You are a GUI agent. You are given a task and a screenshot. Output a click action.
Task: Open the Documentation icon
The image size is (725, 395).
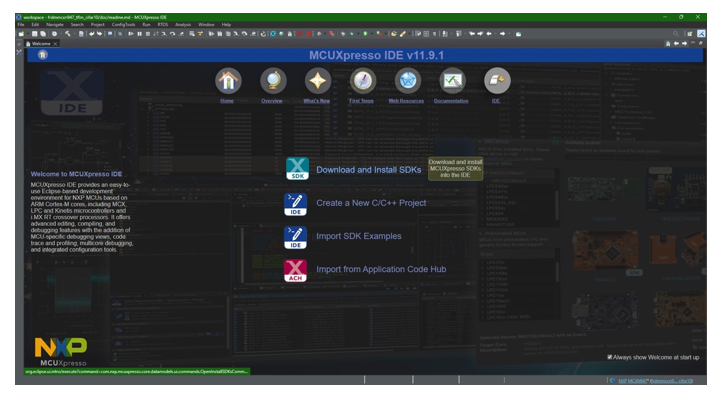[x=452, y=81]
